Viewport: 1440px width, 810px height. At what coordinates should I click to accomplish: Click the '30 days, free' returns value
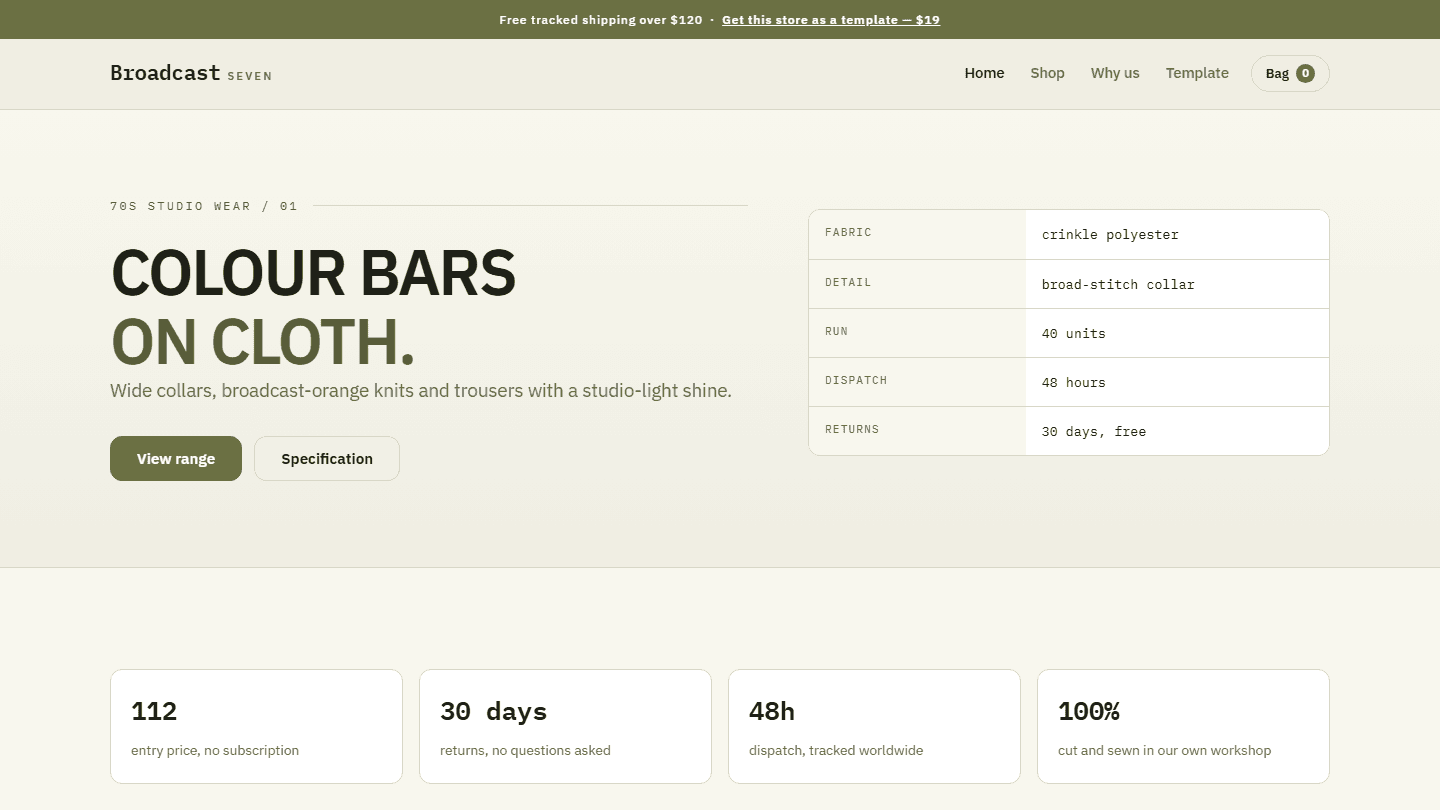point(1094,431)
